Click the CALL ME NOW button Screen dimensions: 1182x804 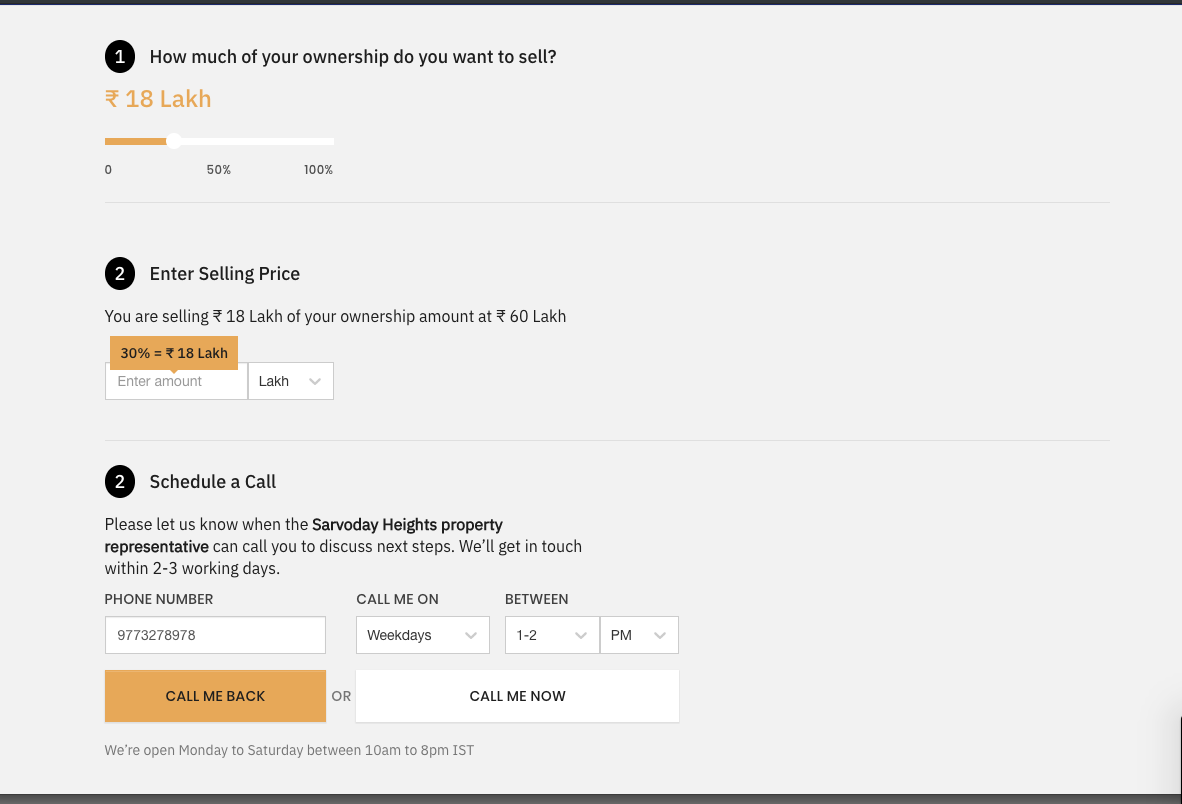(517, 696)
